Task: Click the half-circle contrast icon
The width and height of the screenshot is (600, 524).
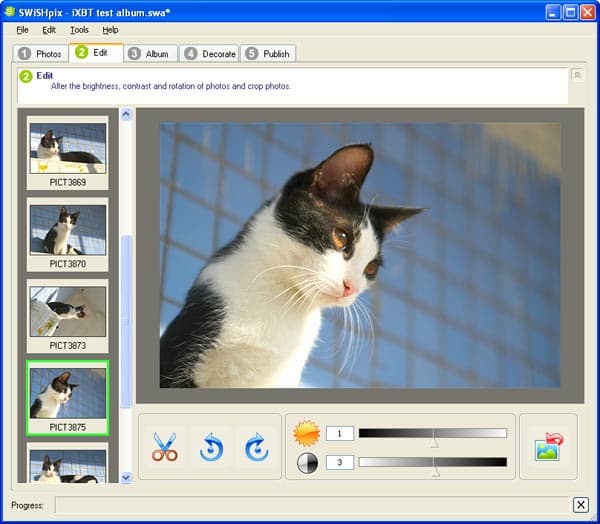Action: point(307,463)
